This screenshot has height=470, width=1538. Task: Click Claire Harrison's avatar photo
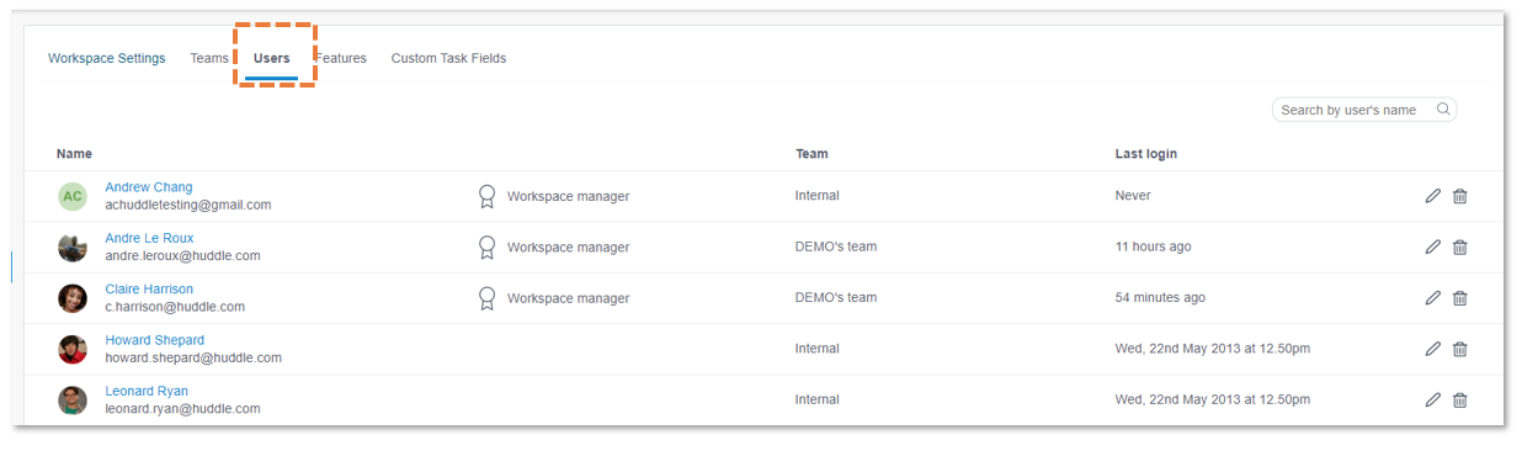(72, 298)
